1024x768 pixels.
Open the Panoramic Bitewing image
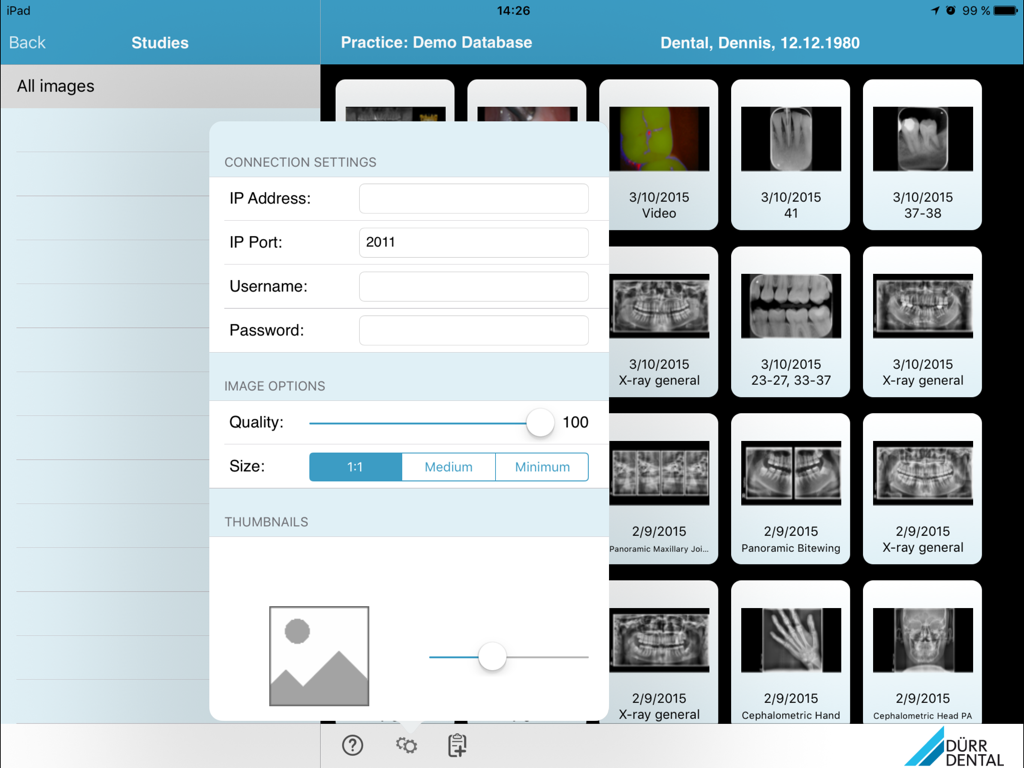pos(790,487)
